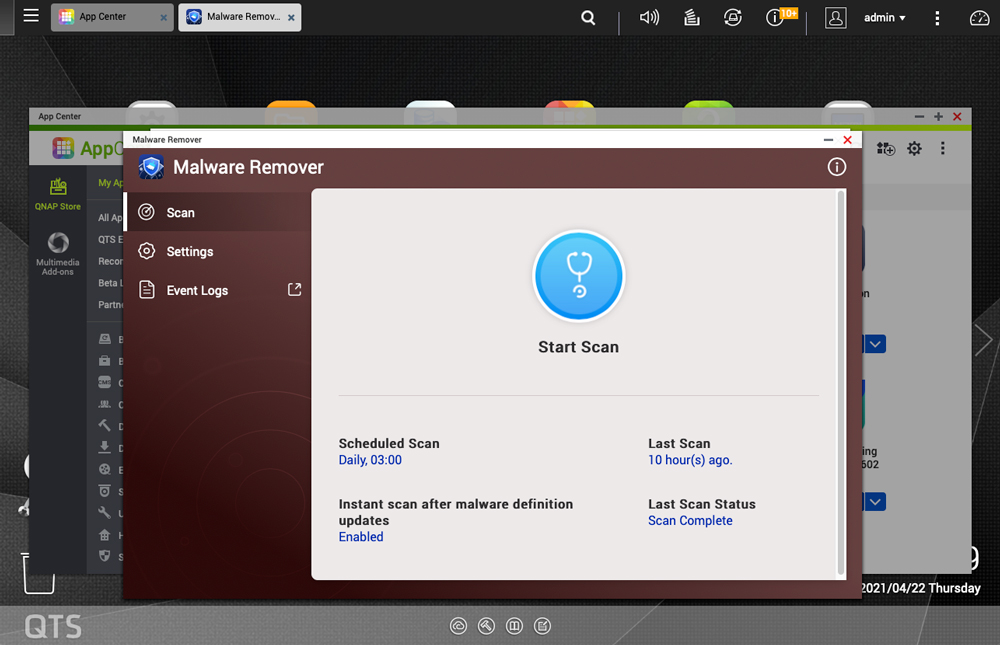Open App Center settings gear icon
This screenshot has width=1000, height=645.
pyautogui.click(x=914, y=149)
